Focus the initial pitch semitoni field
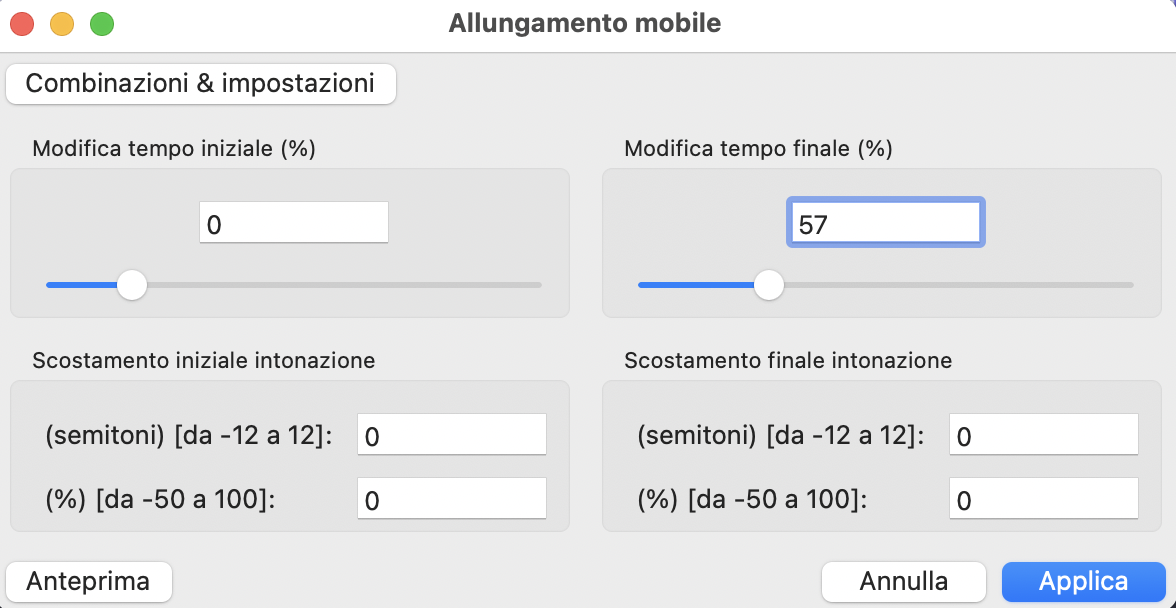Screen dimensions: 1176x608 pos(452,434)
